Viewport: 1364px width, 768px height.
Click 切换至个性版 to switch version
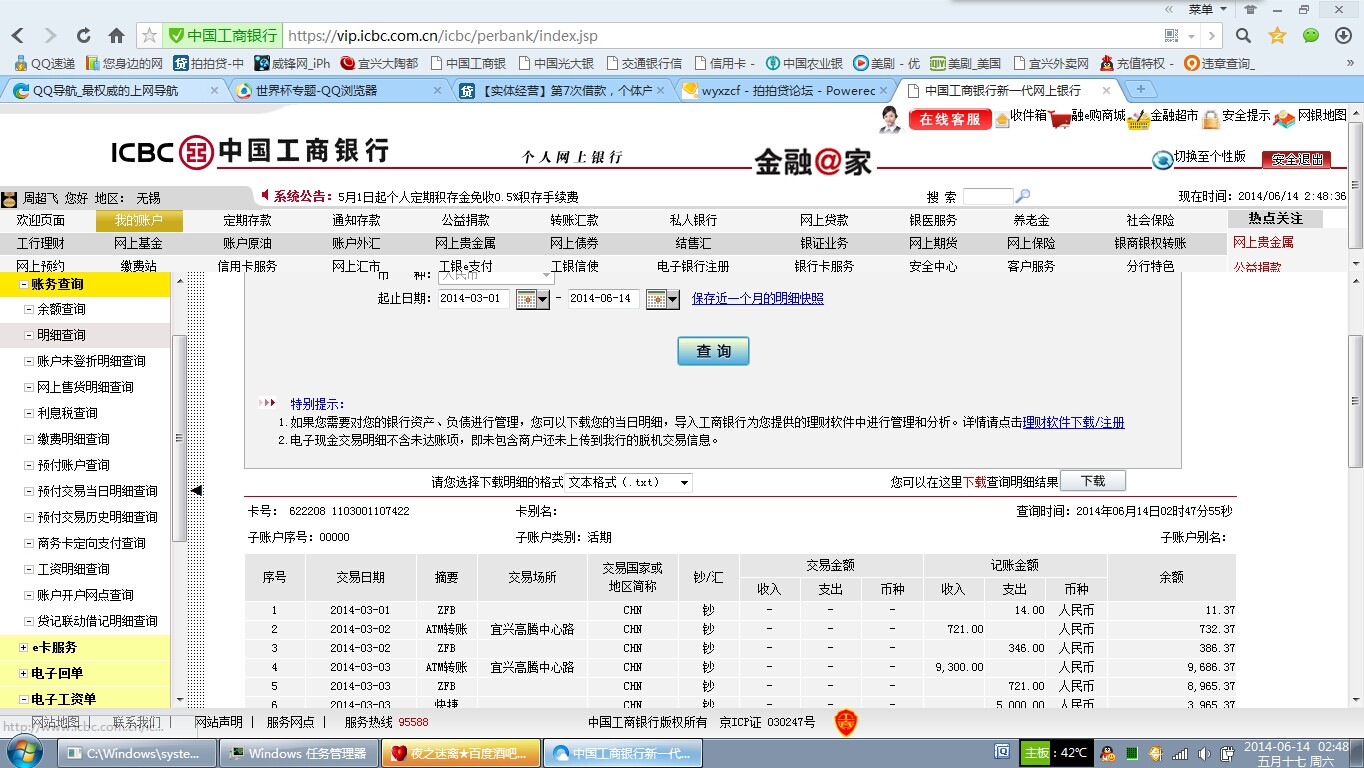click(1209, 157)
